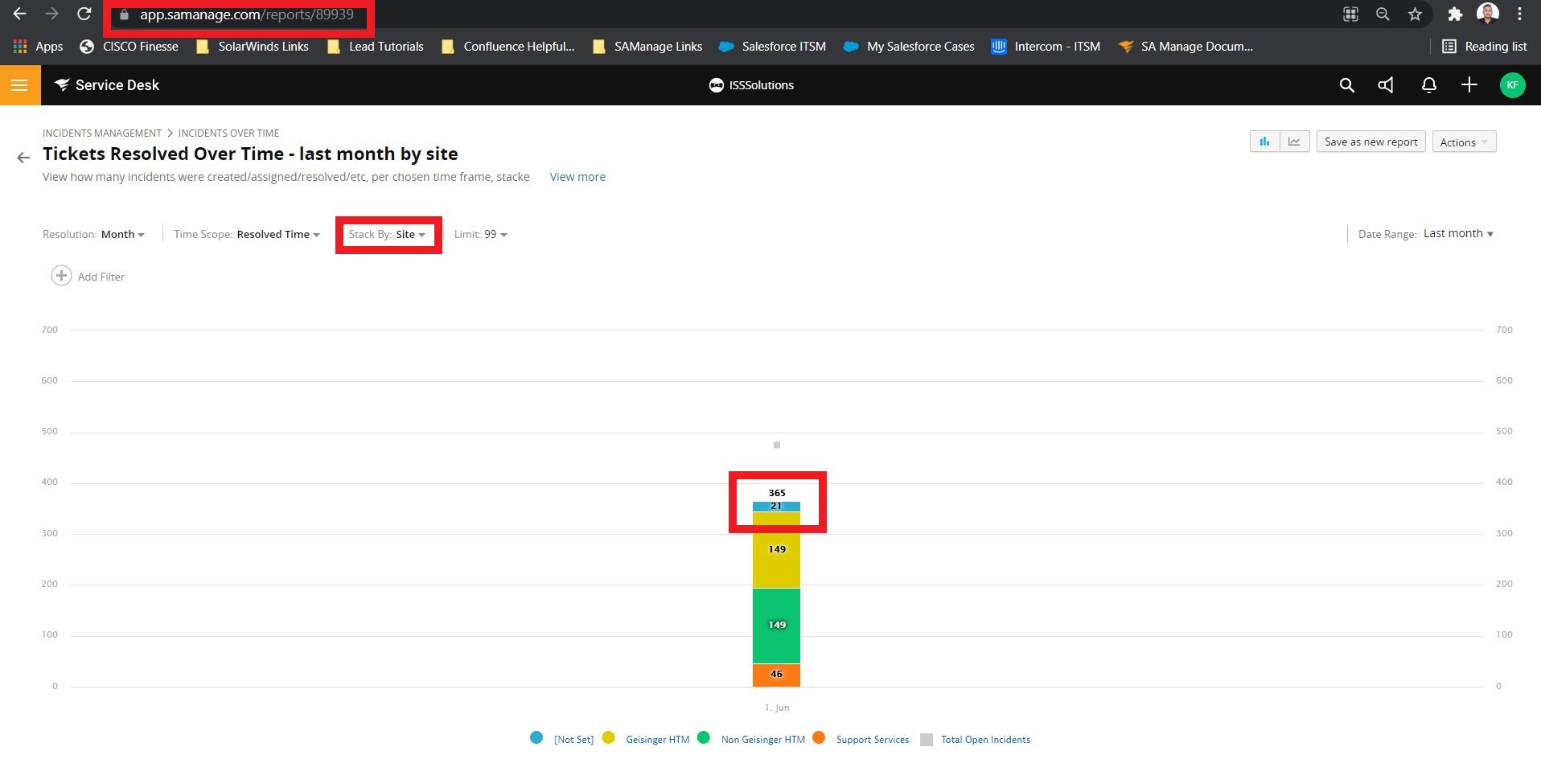
Task: Go back using arrow beside report title
Action: (x=23, y=158)
